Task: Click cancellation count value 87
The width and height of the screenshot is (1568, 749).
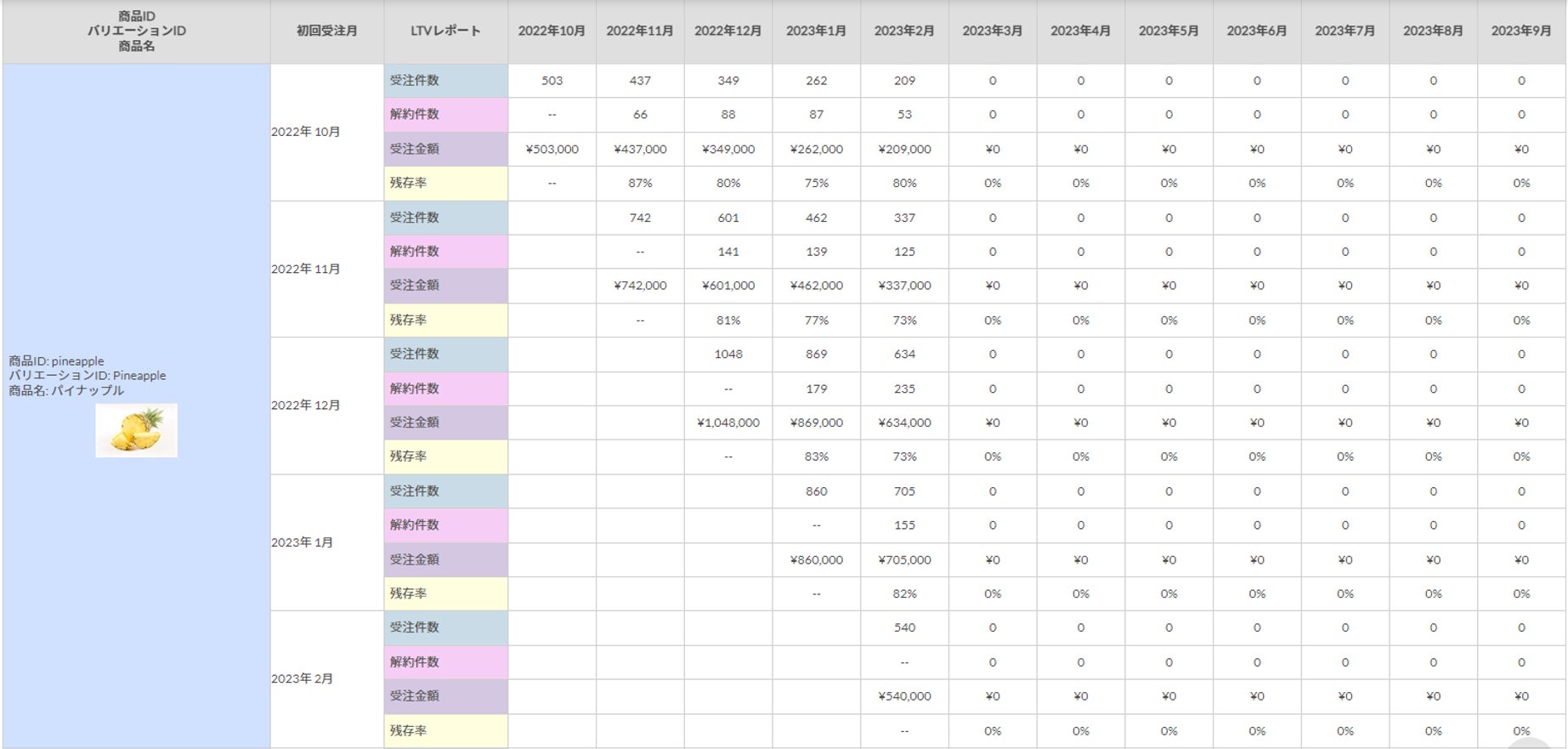Action: (817, 115)
